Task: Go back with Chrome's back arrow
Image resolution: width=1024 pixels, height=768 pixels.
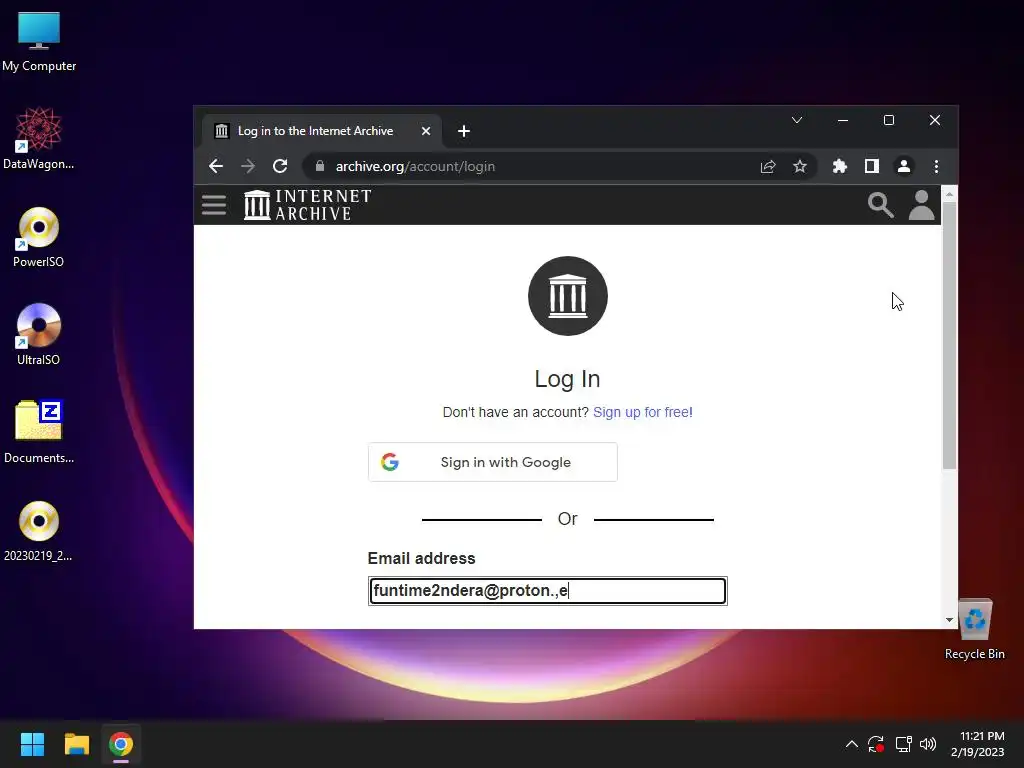Action: pyautogui.click(x=216, y=167)
